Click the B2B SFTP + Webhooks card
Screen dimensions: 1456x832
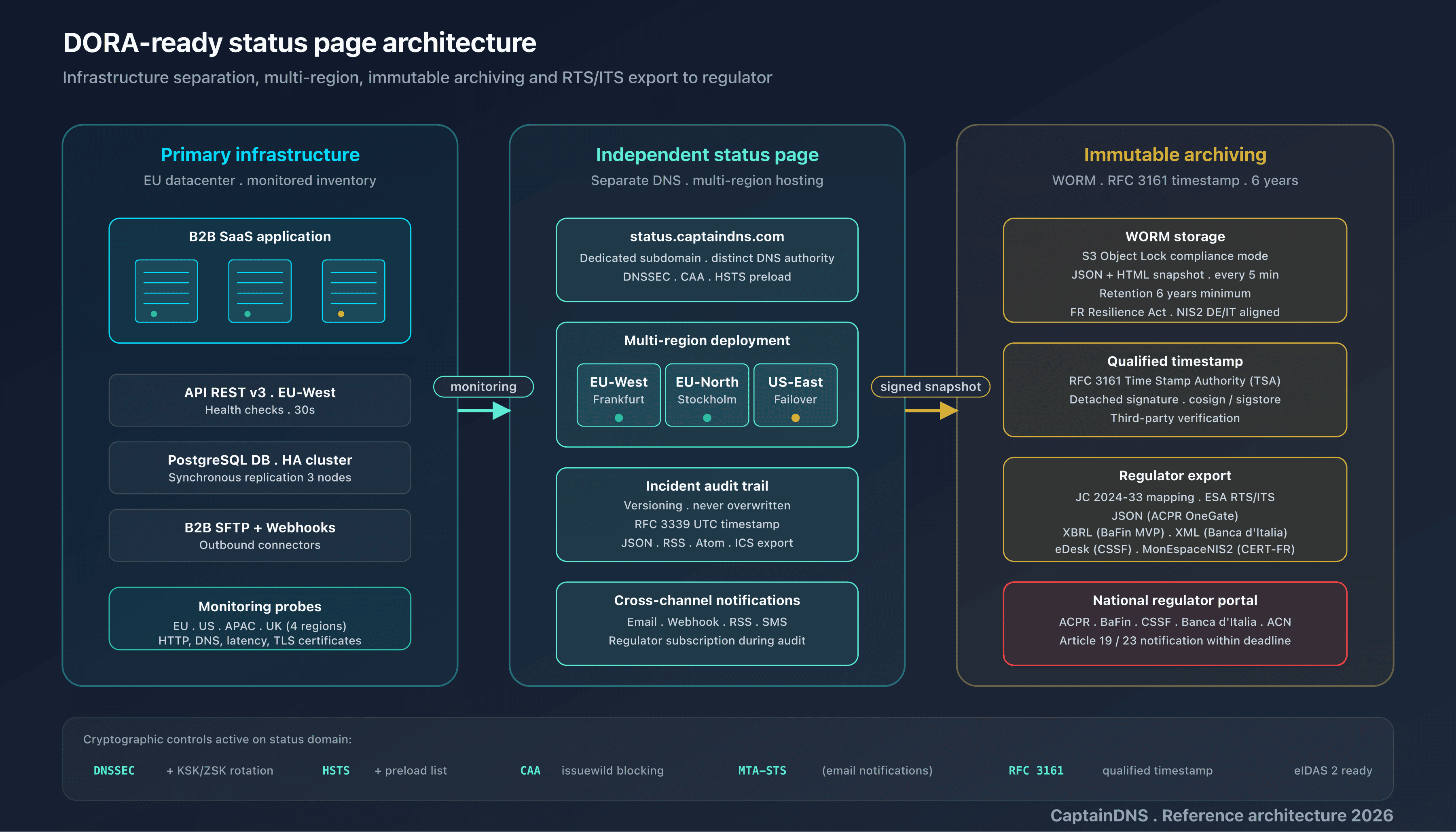click(260, 535)
